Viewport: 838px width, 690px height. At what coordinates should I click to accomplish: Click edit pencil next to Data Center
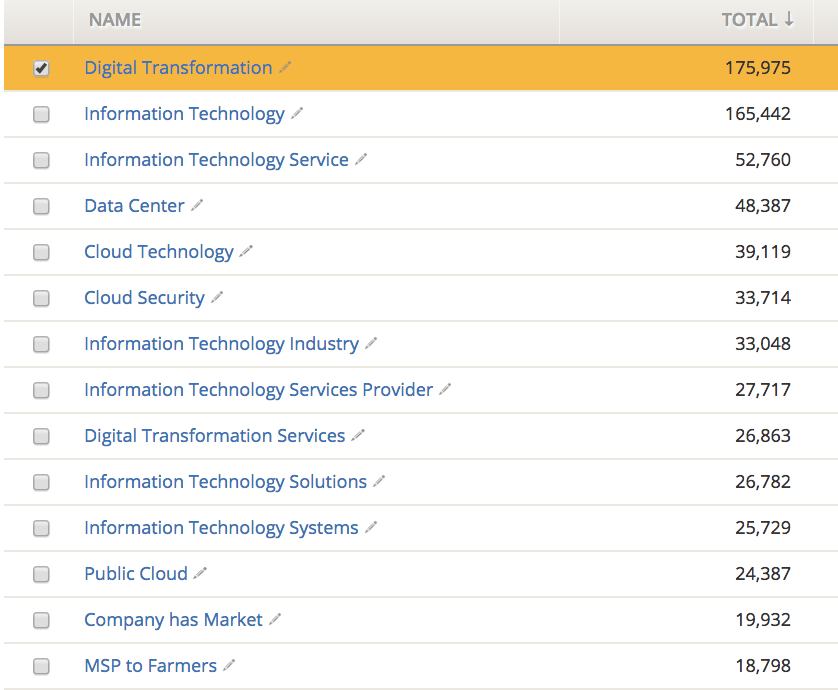197,206
